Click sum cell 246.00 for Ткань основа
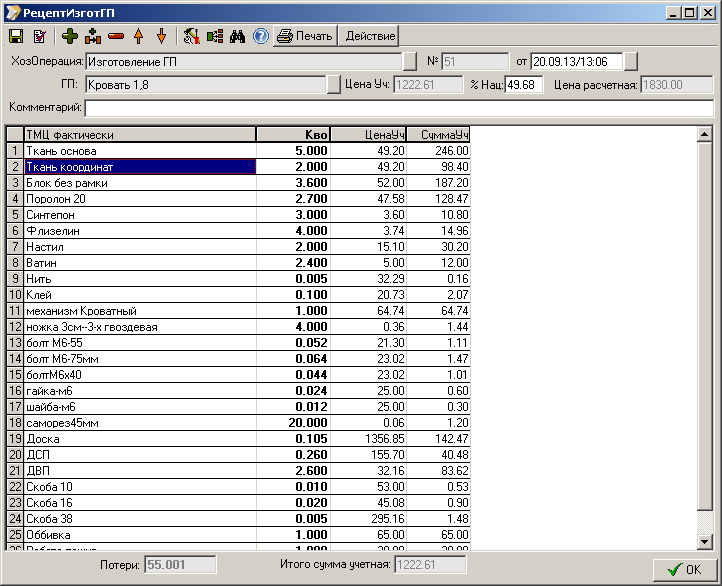This screenshot has height=586, width=722. coord(438,151)
